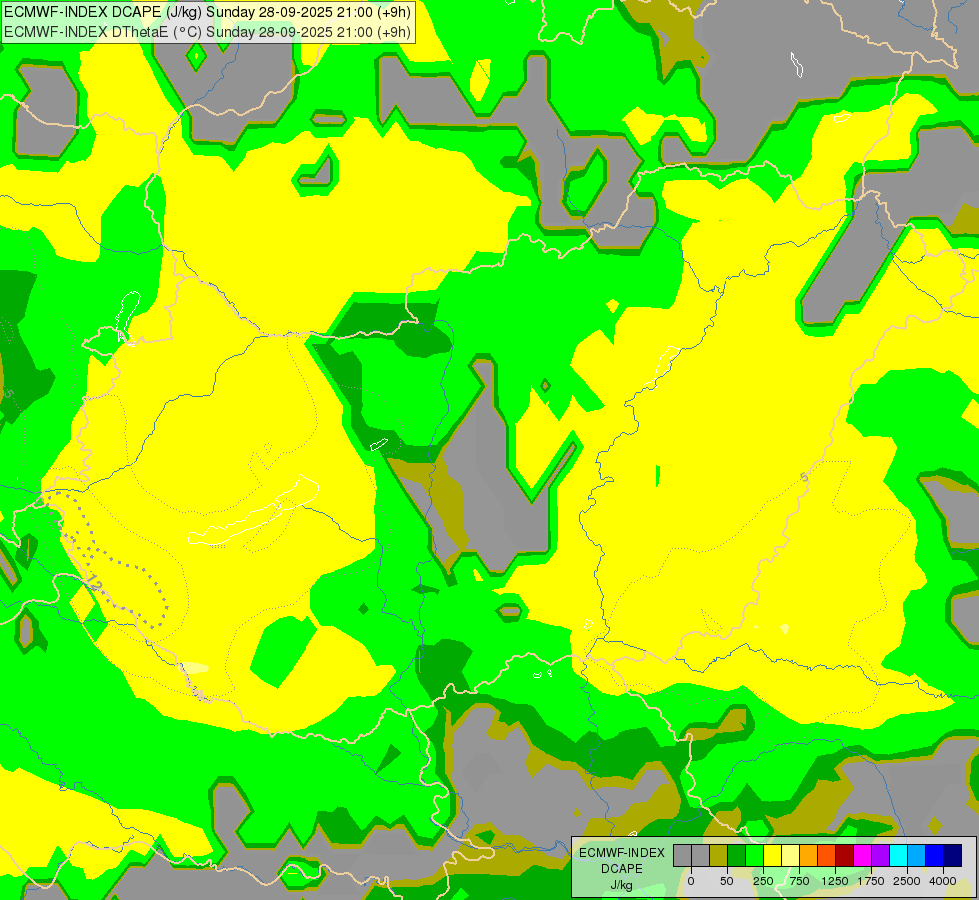Click the '4000' tick label on the legend

[x=943, y=881]
